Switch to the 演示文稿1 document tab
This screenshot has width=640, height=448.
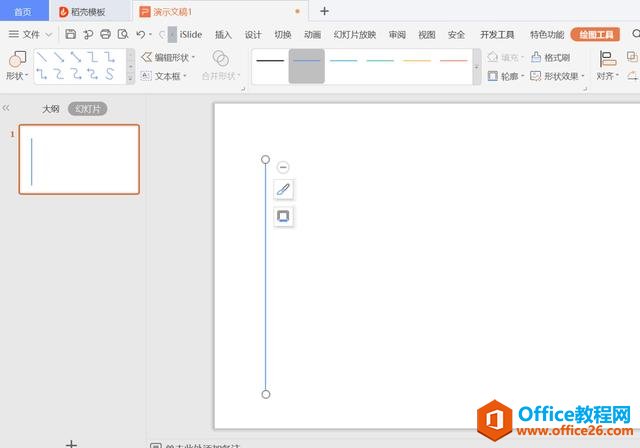(220, 11)
